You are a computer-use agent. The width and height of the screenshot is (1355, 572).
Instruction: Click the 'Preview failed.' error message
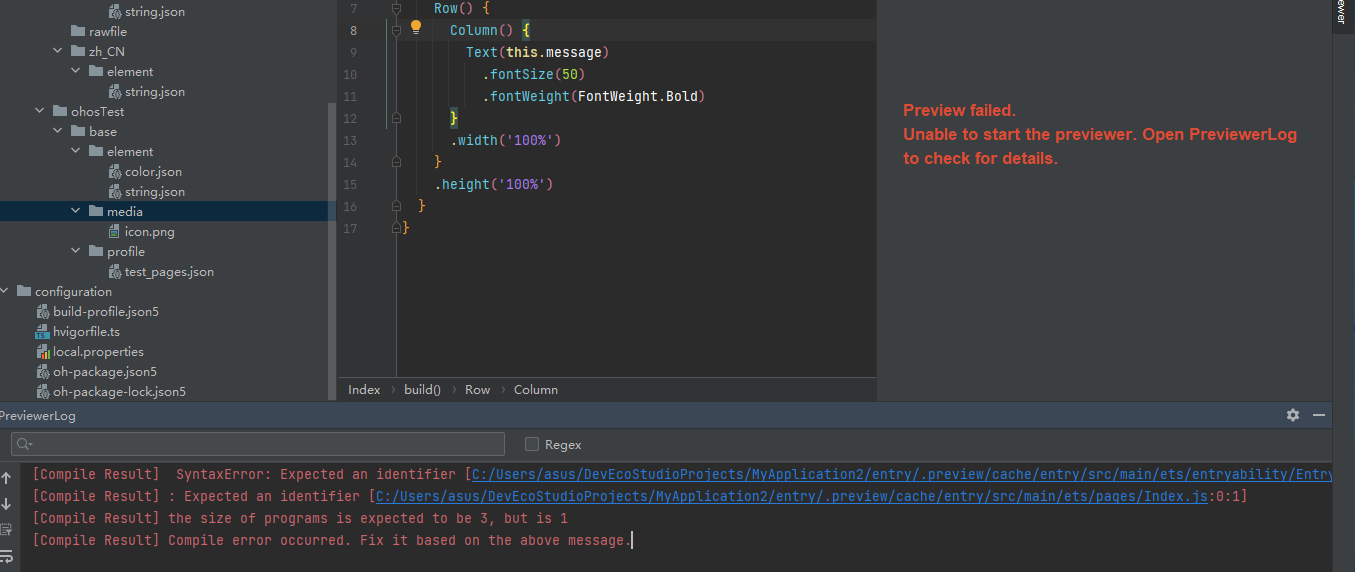tap(959, 110)
